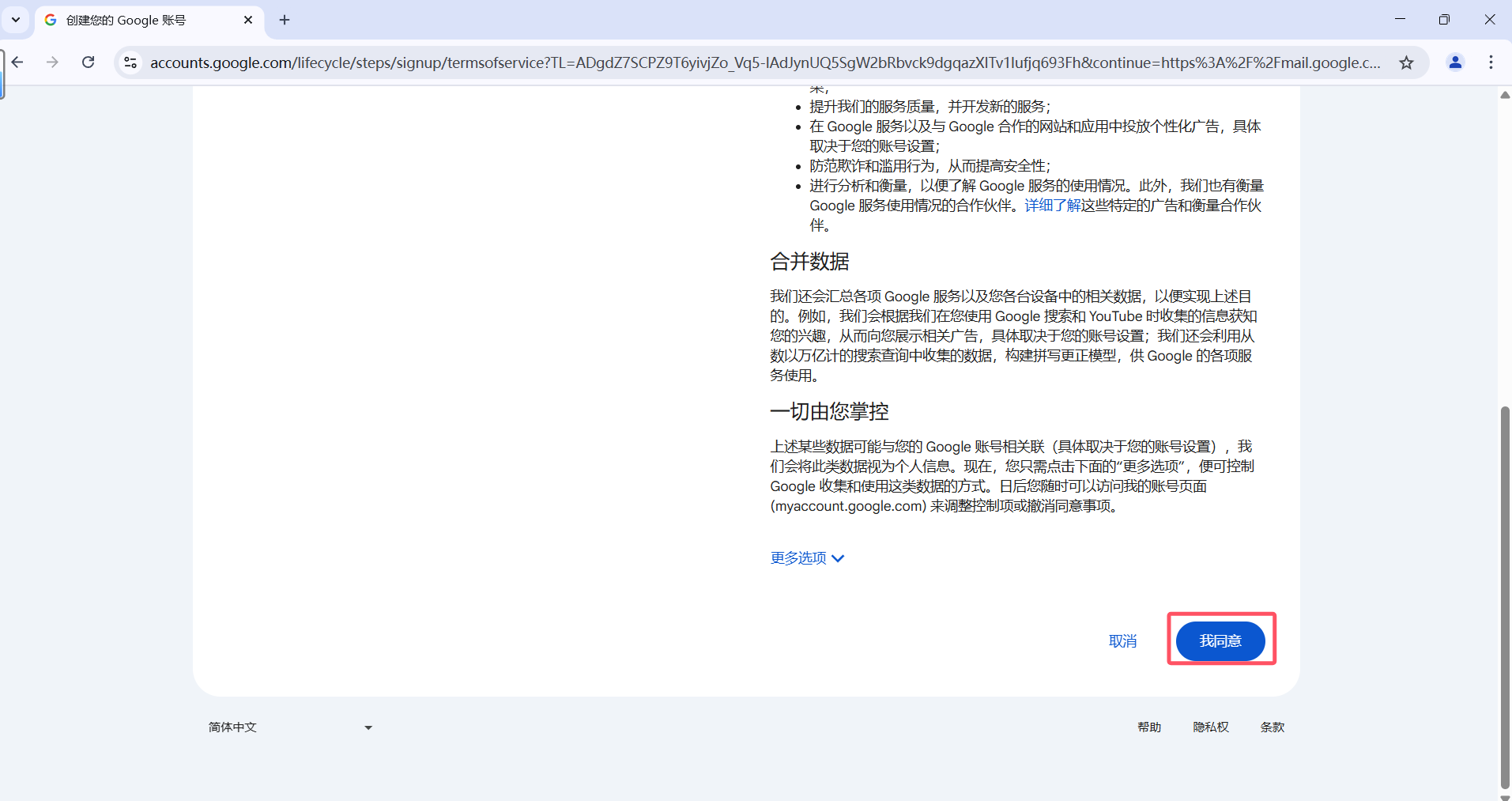1512x801 pixels.
Task: Open a new tab with plus button
Action: [x=285, y=20]
